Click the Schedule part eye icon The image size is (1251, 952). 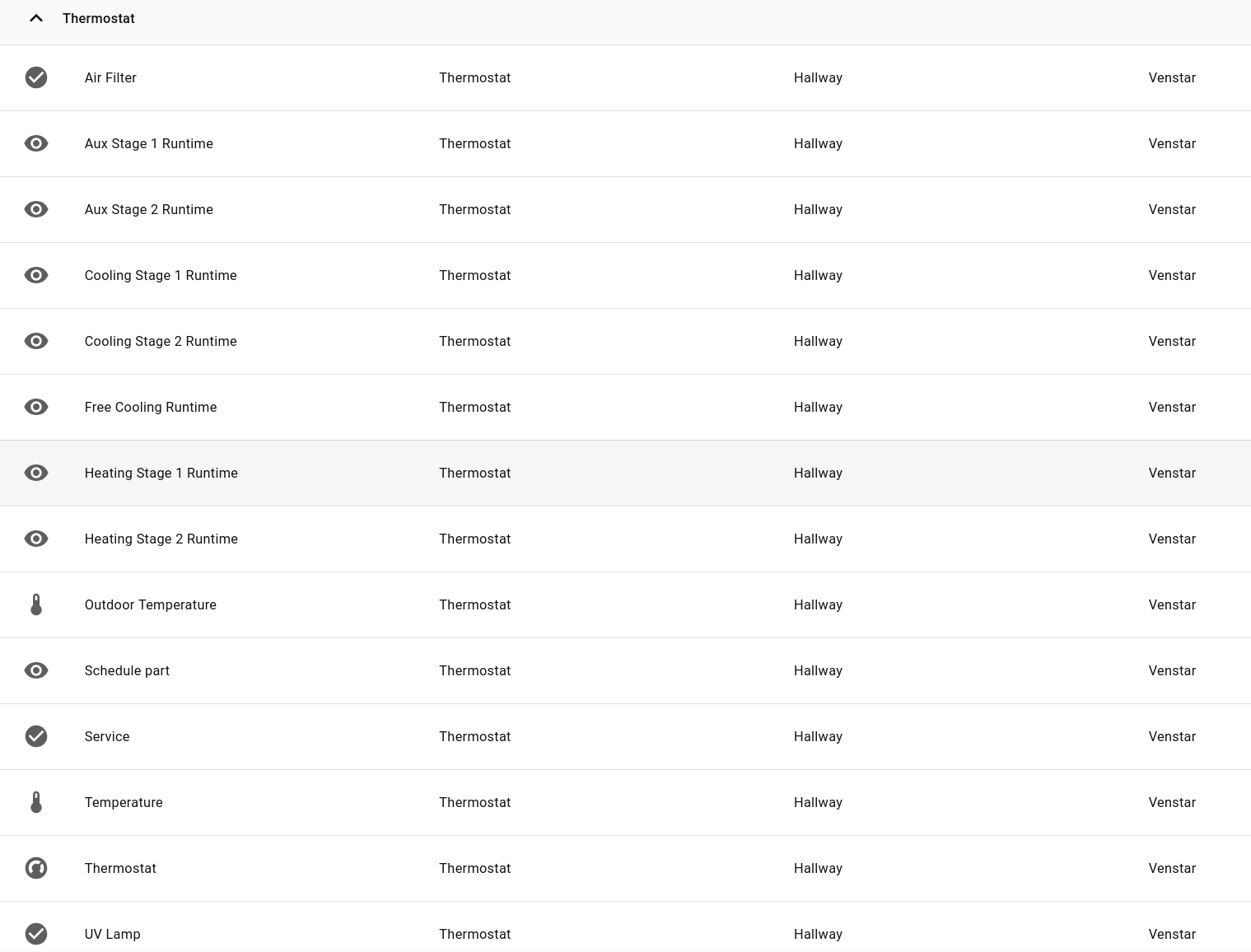pos(36,670)
